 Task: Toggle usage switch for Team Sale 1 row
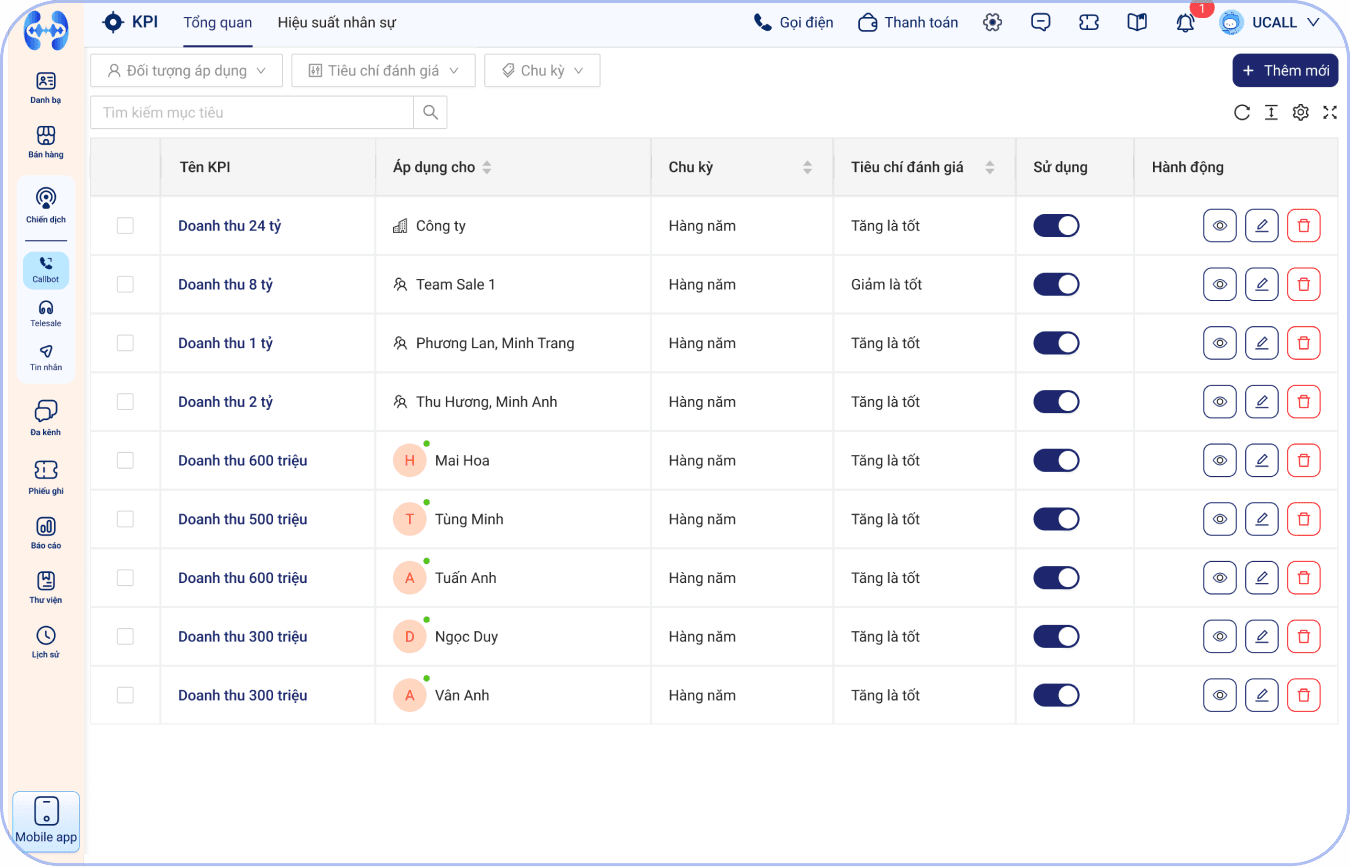(x=1056, y=284)
